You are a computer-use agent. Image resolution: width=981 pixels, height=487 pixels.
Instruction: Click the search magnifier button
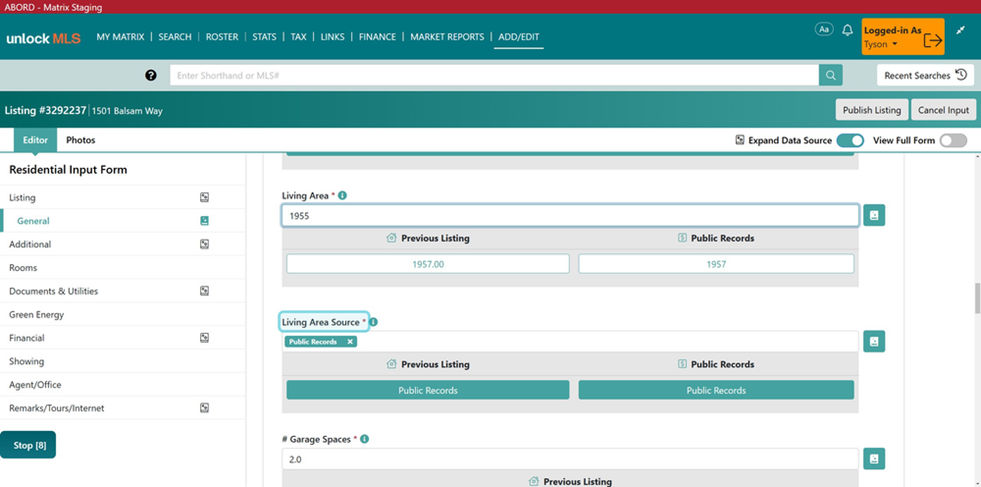coord(830,75)
